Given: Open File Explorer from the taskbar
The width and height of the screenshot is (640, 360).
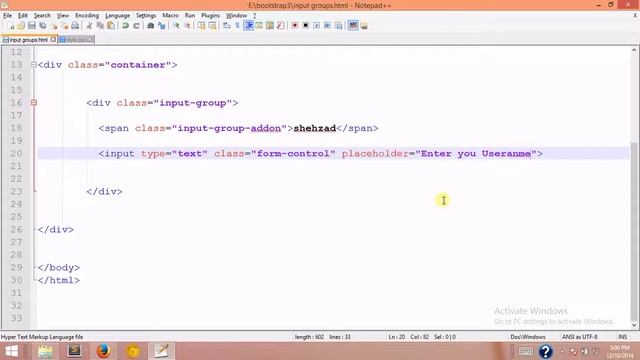Looking at the screenshot, I should coord(45,351).
